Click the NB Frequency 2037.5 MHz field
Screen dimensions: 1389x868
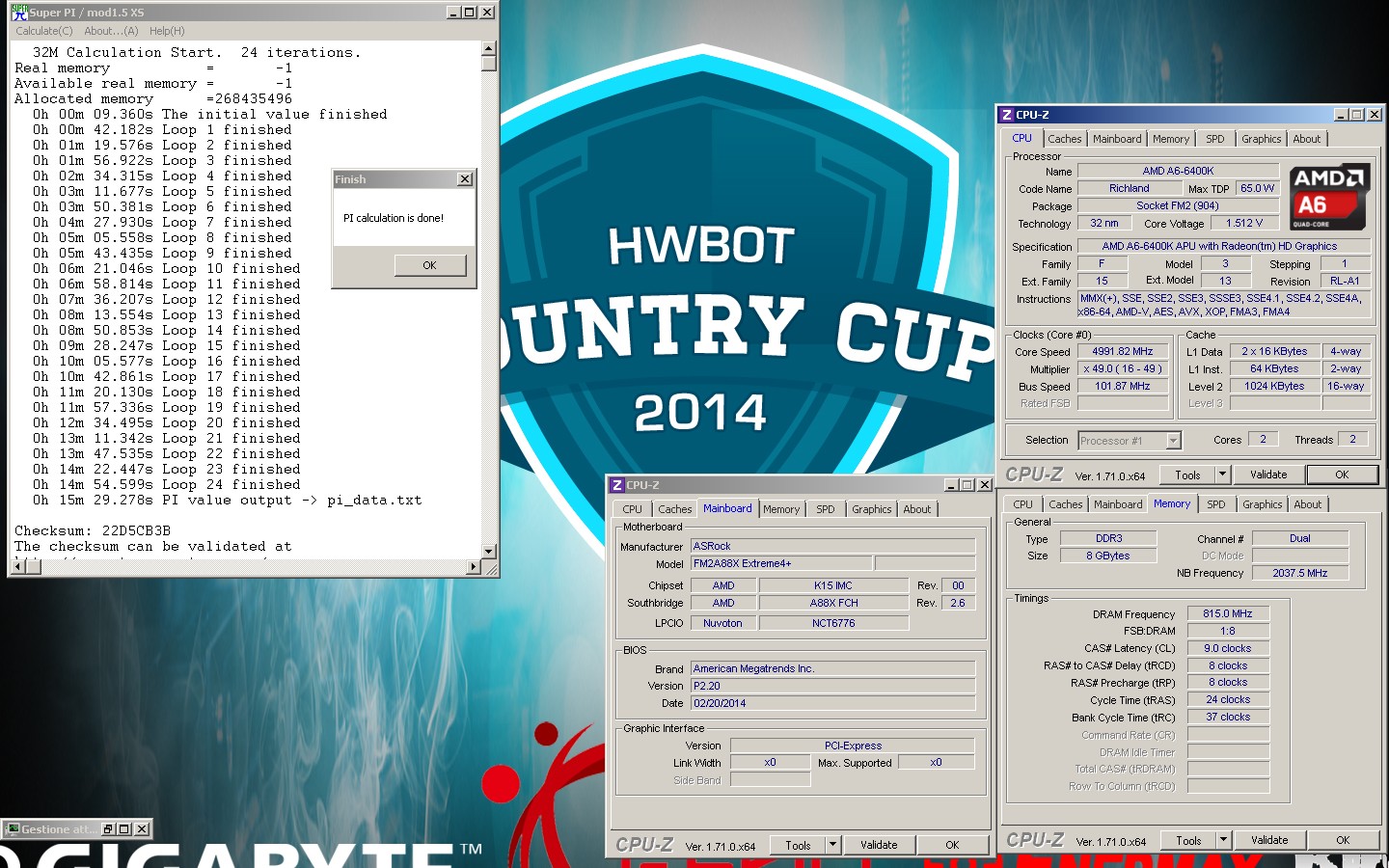point(1299,573)
